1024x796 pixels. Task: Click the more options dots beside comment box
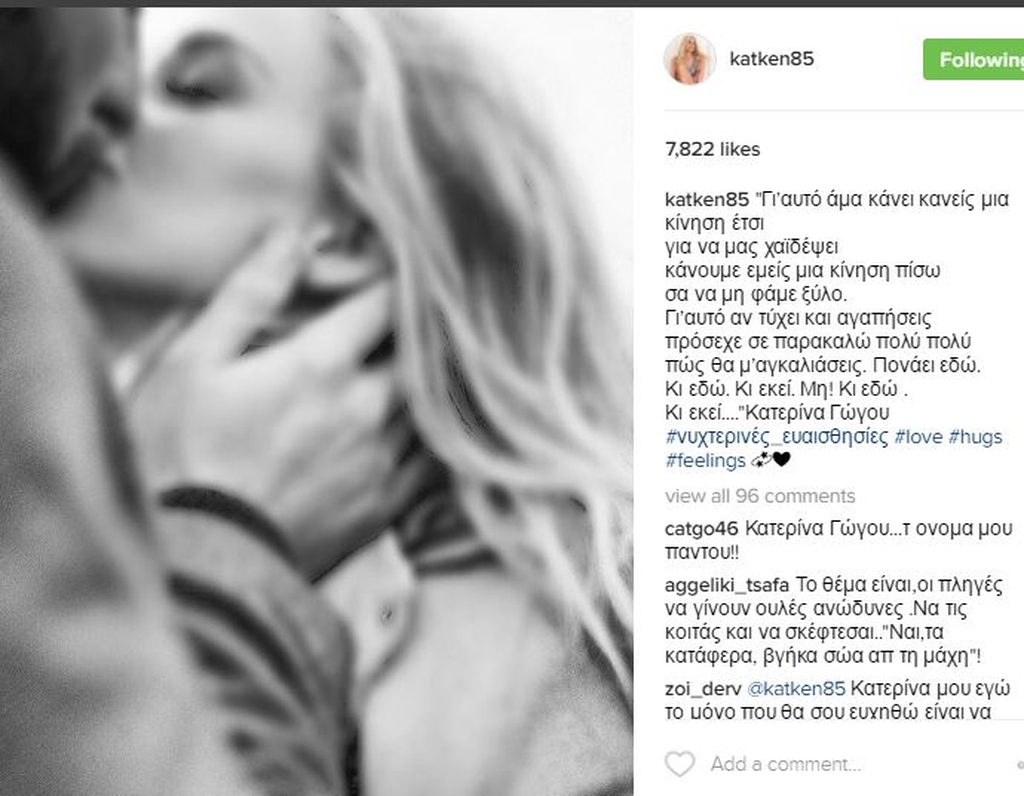[x=1019, y=765]
